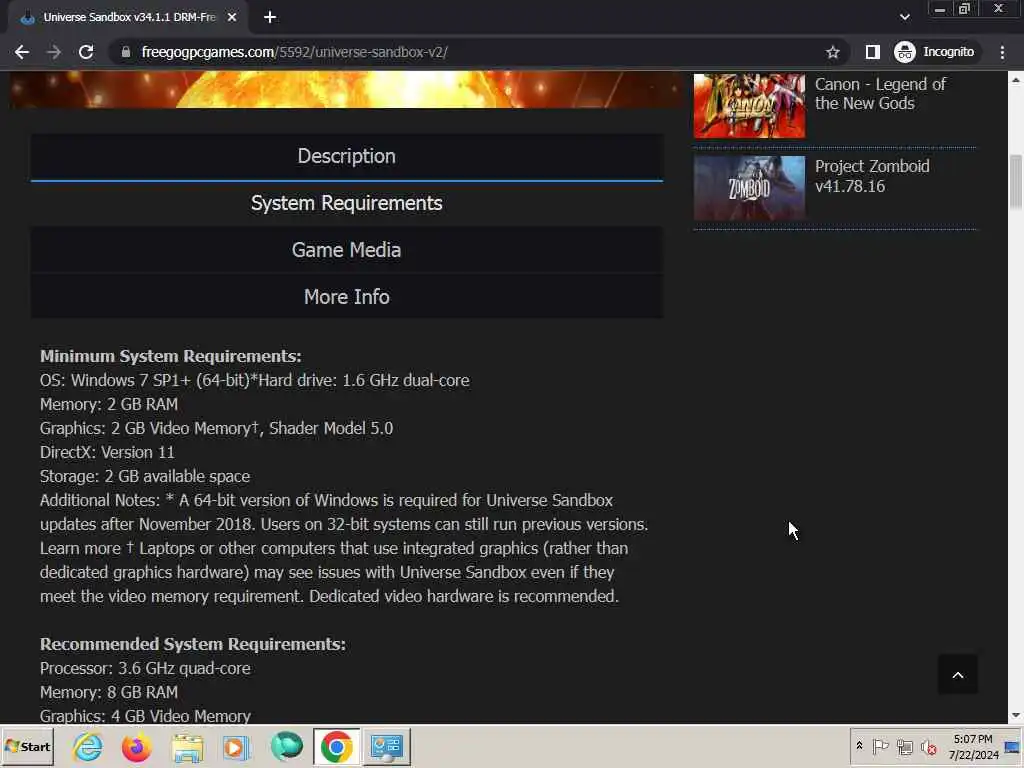Viewport: 1024px width, 768px height.
Task: Open Project Zomboid v41.78.16 link
Action: tap(872, 176)
